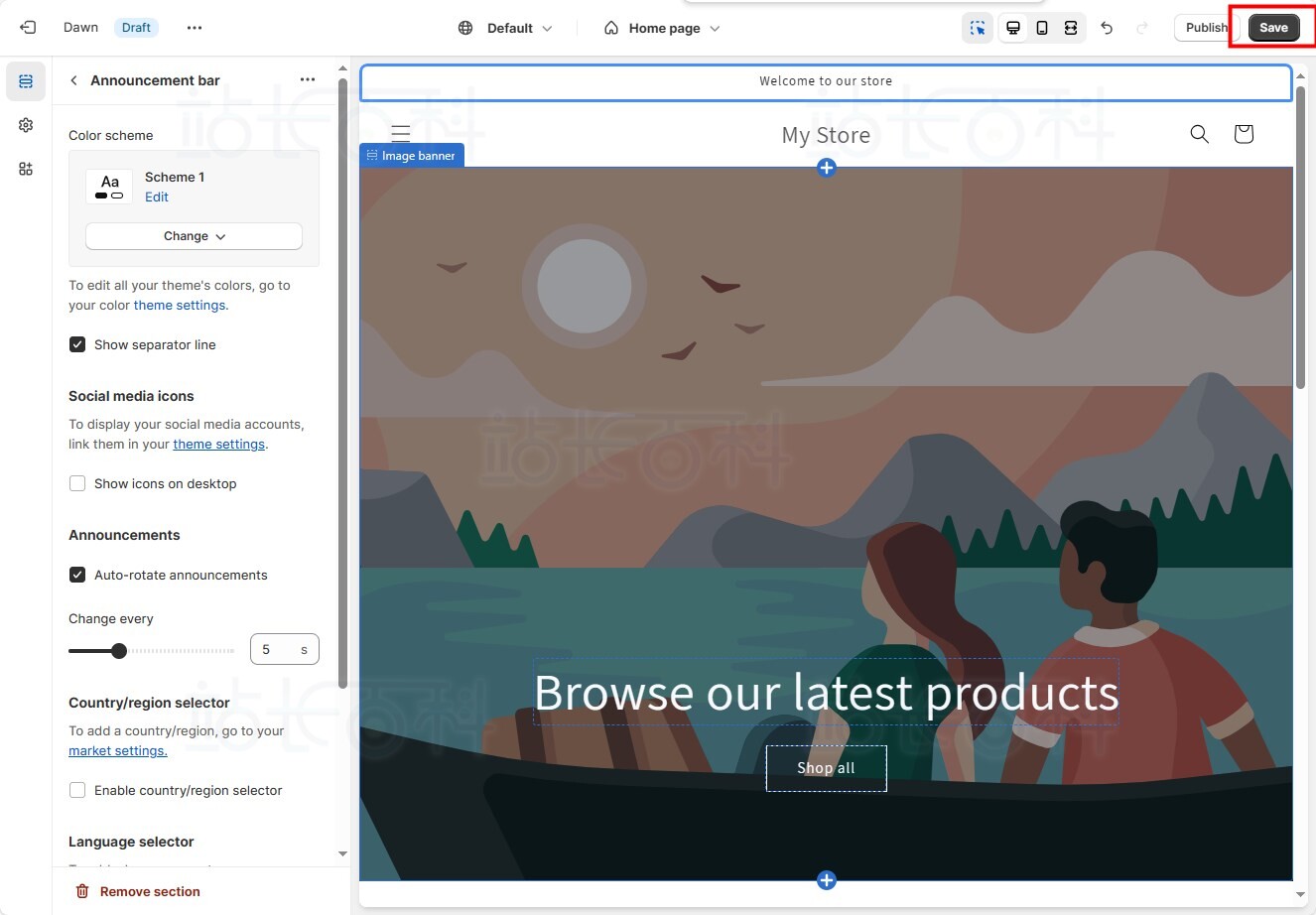Image resolution: width=1316 pixels, height=915 pixels.
Task: Click the Change every slider handle
Action: [119, 651]
